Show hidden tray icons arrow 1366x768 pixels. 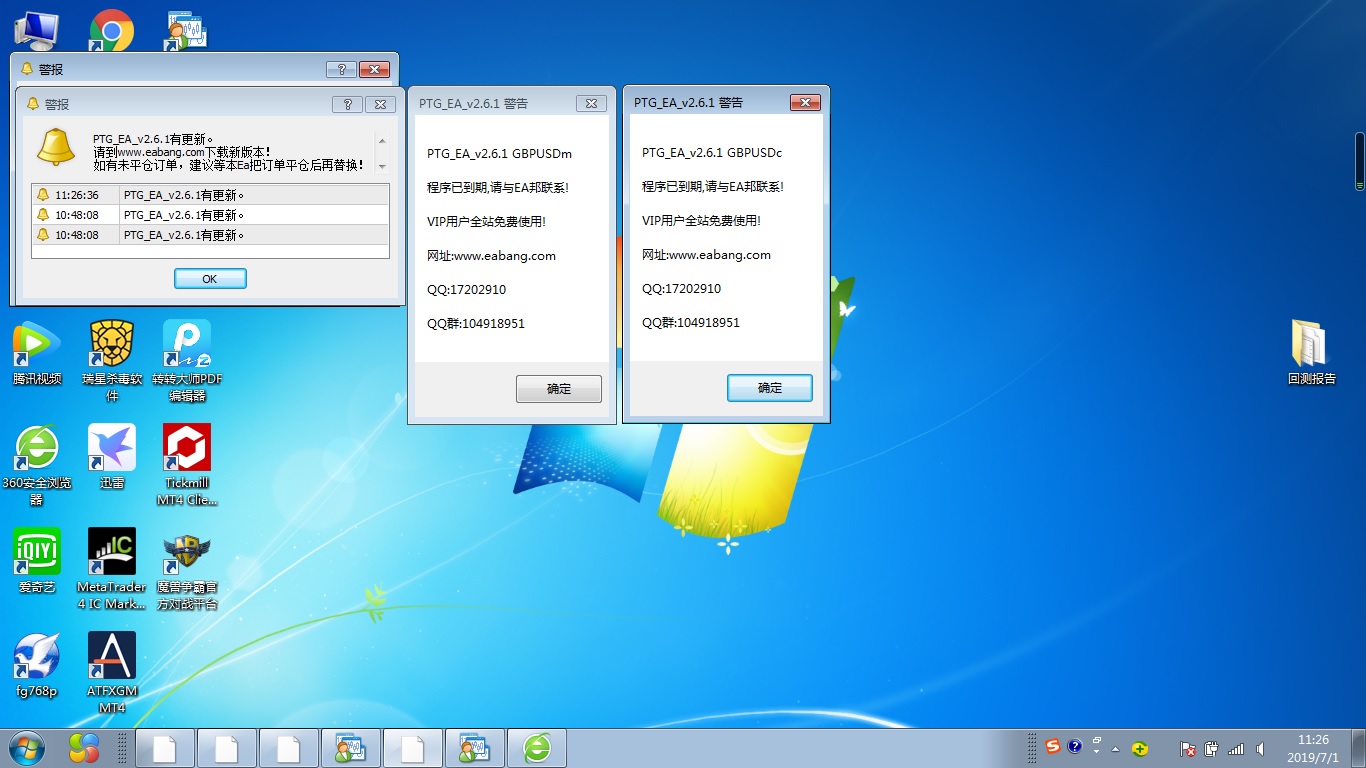1116,749
